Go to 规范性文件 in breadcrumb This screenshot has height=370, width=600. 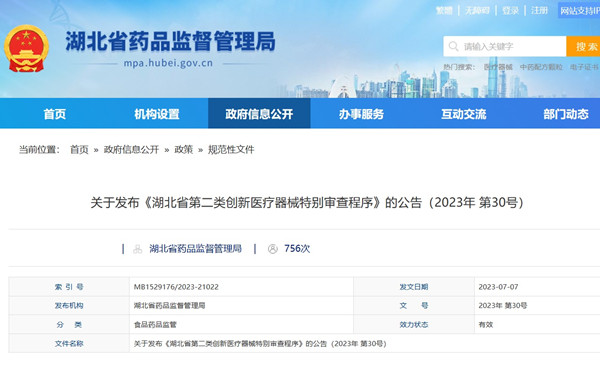pos(231,150)
